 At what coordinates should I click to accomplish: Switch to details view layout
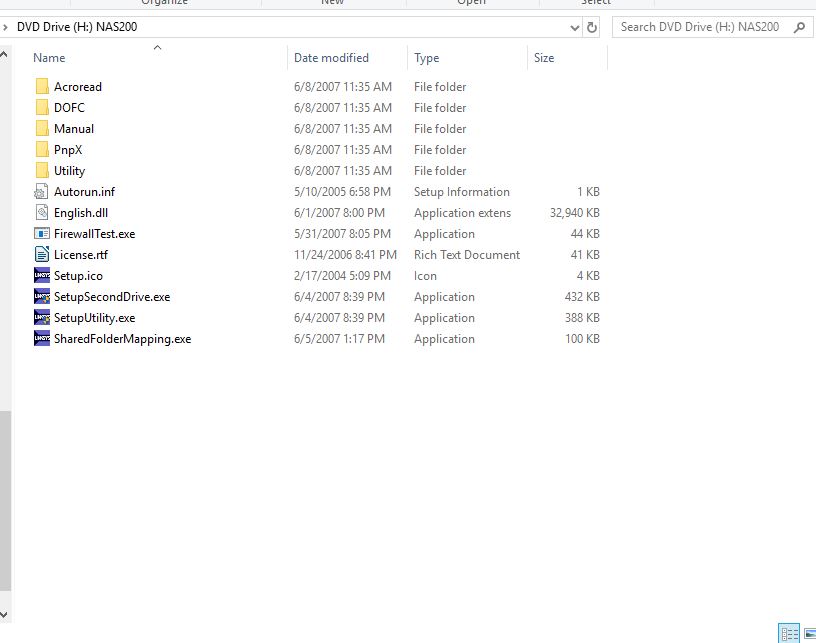tap(789, 634)
